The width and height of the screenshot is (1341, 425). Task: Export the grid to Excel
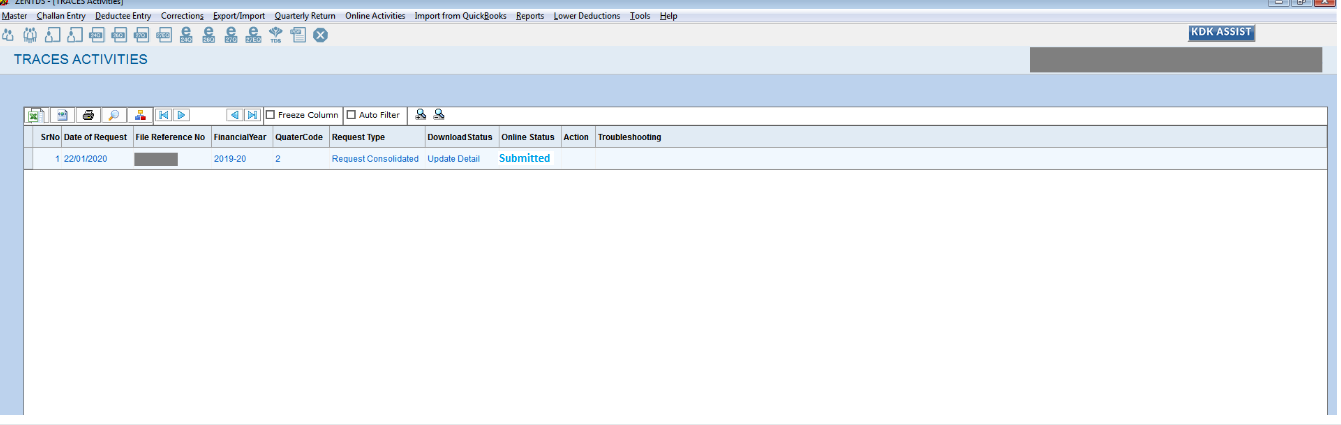click(x=36, y=115)
